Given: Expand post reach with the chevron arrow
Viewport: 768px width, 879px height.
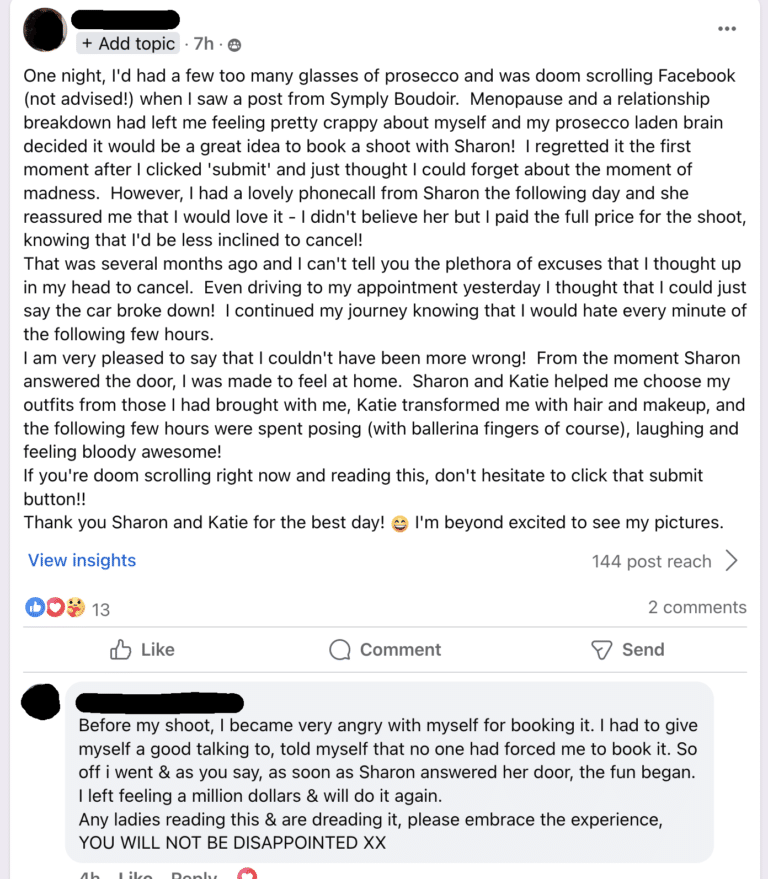Looking at the screenshot, I should [x=731, y=560].
